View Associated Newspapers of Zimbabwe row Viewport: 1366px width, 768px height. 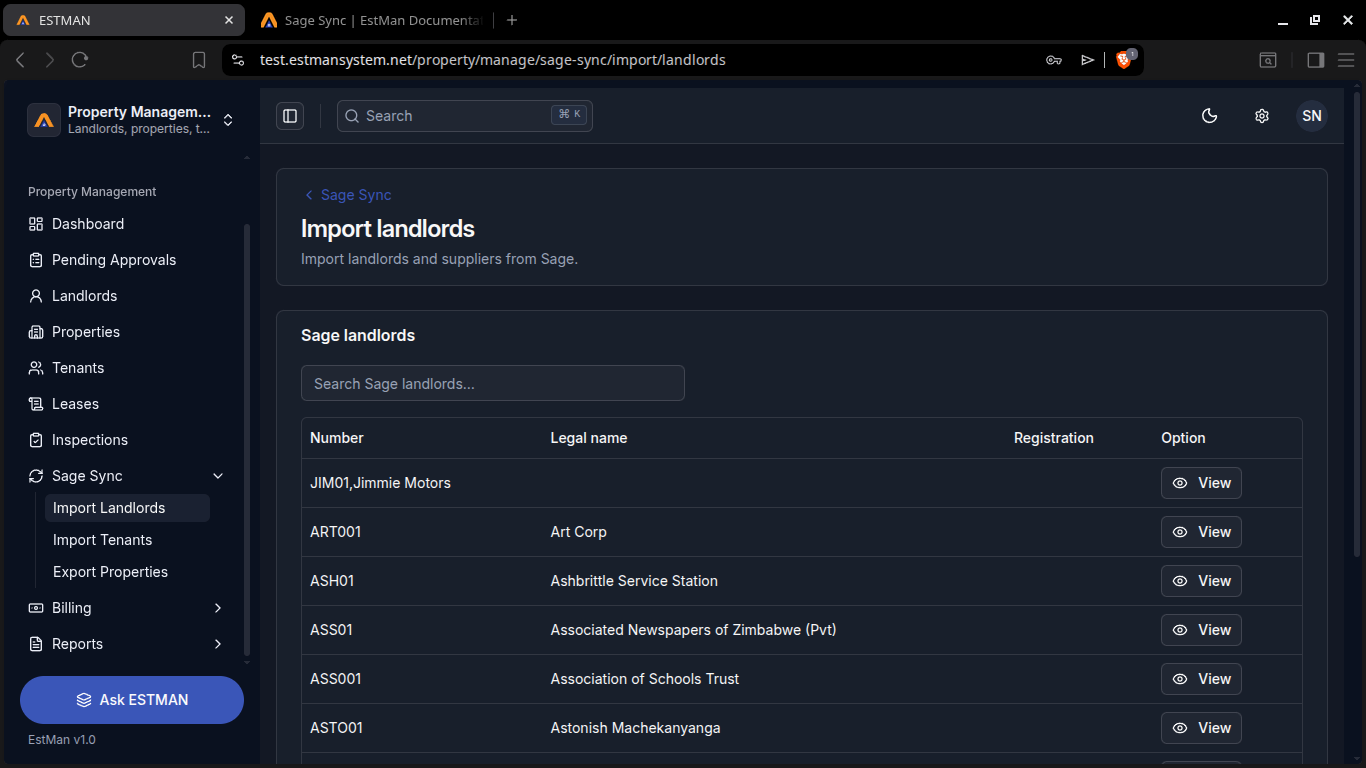(x=1201, y=630)
